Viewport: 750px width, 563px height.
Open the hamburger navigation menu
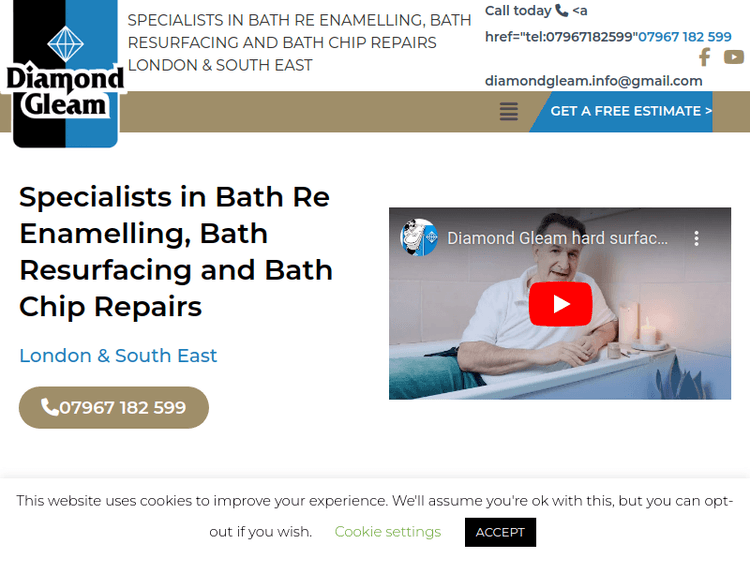[508, 111]
